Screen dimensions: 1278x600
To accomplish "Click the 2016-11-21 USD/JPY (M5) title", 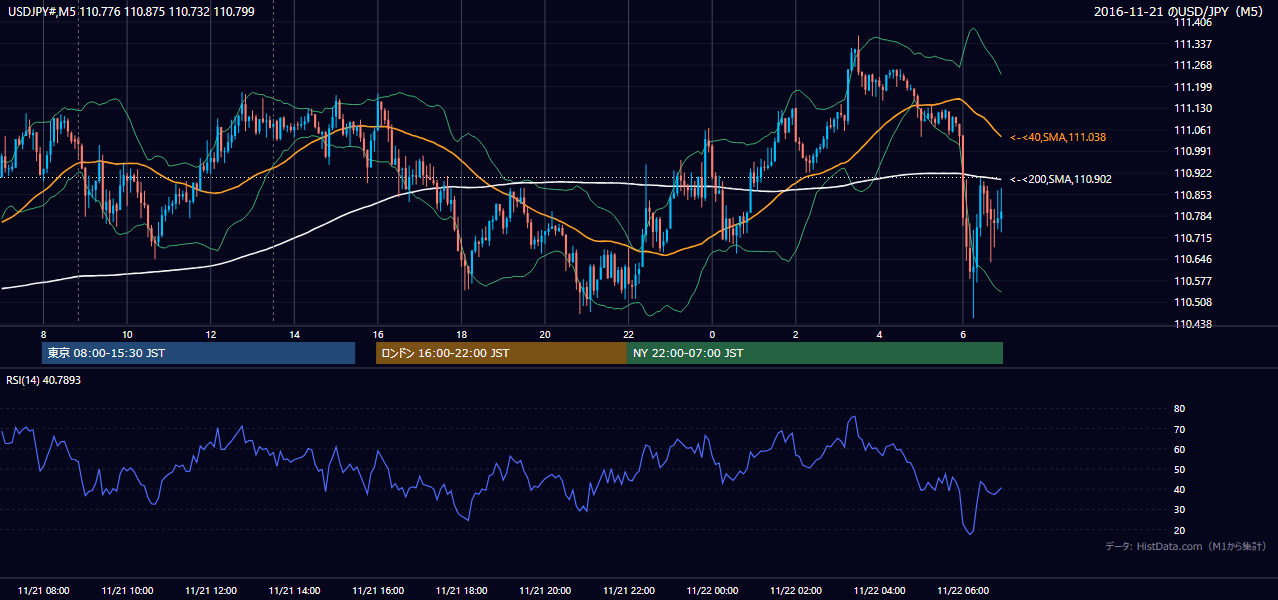I will (x=1180, y=11).
